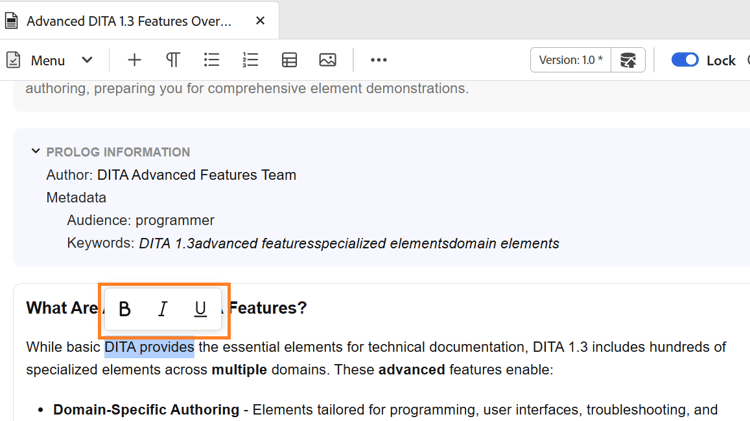The image size is (750, 421).
Task: Click the bold word 'multiple' in the paragraph
Action: coord(239,370)
